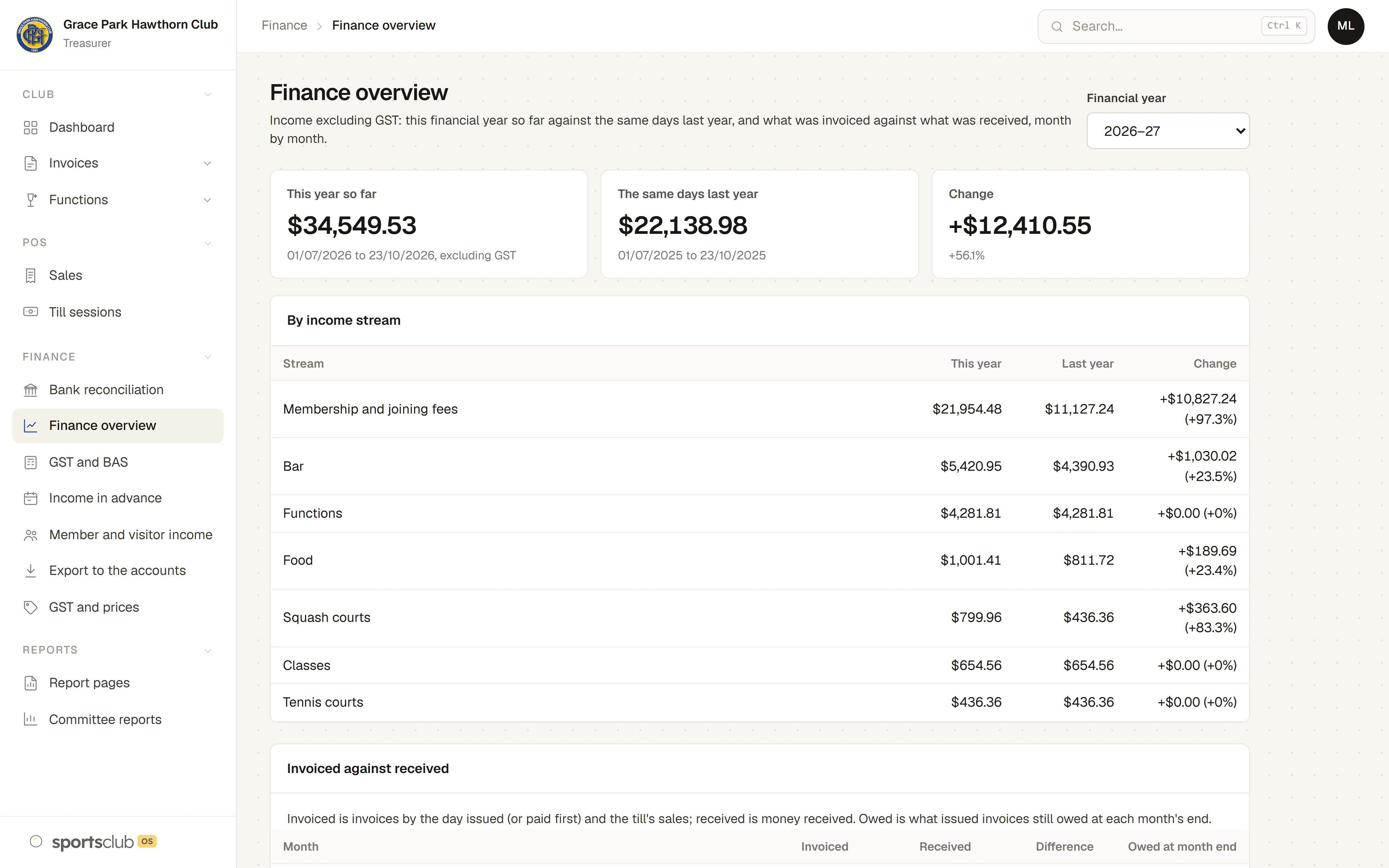Click the Member and visitor income people icon
Screen dimensions: 1389x868
pyautogui.click(x=30, y=535)
